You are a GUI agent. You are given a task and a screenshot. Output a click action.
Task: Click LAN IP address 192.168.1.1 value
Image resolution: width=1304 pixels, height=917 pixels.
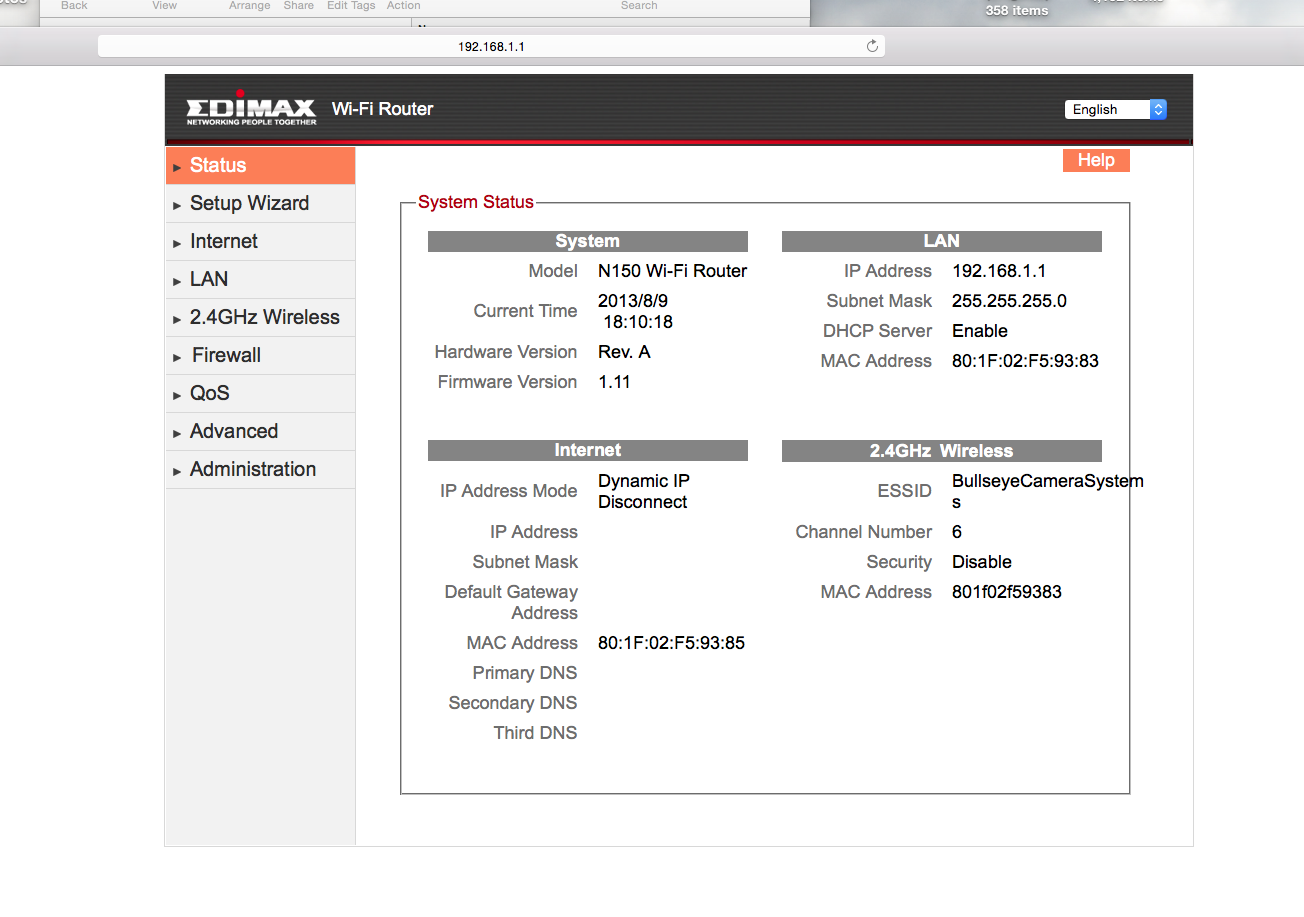tap(999, 271)
